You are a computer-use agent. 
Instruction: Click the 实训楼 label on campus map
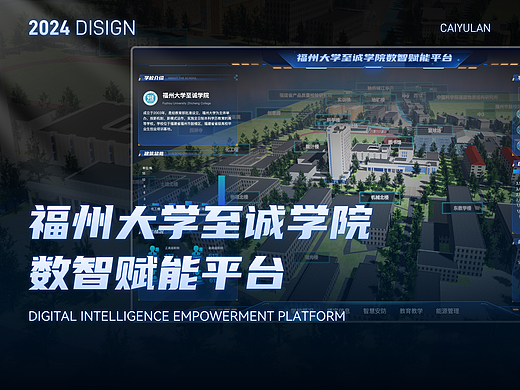[344, 100]
